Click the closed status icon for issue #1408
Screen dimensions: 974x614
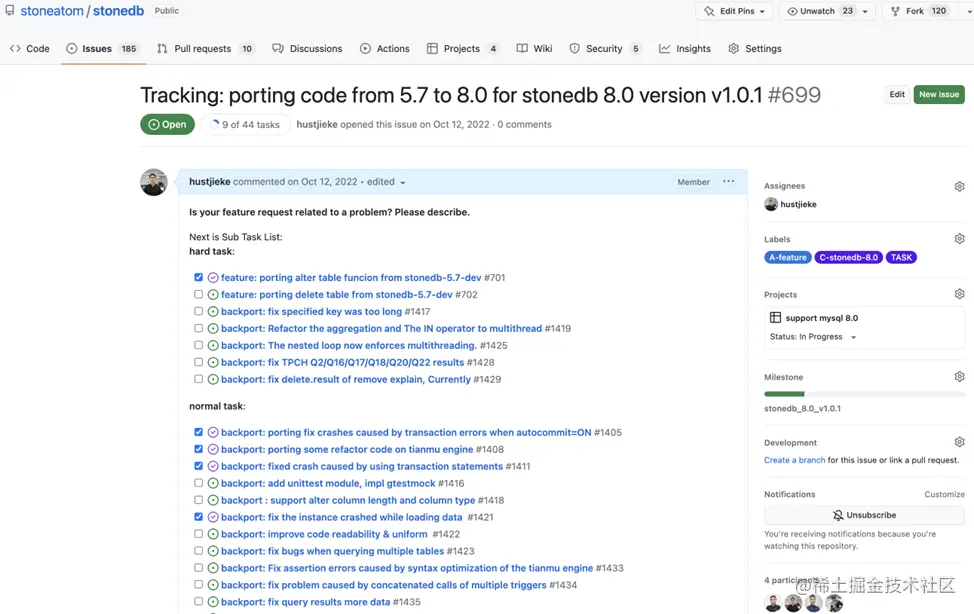coord(212,449)
